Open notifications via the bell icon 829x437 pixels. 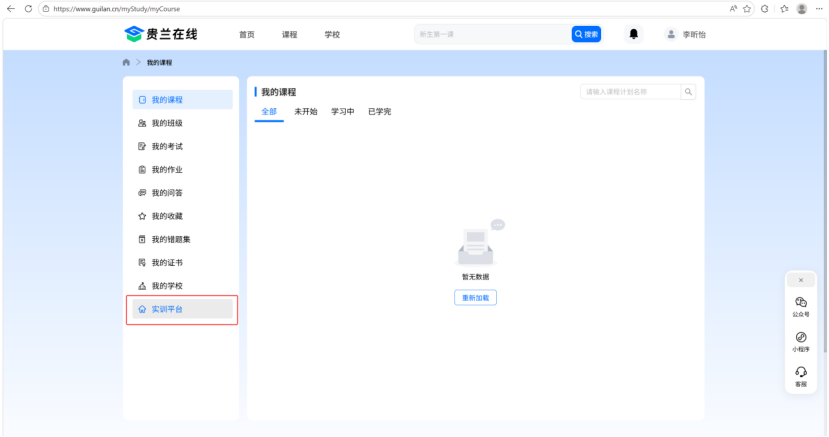click(x=633, y=34)
